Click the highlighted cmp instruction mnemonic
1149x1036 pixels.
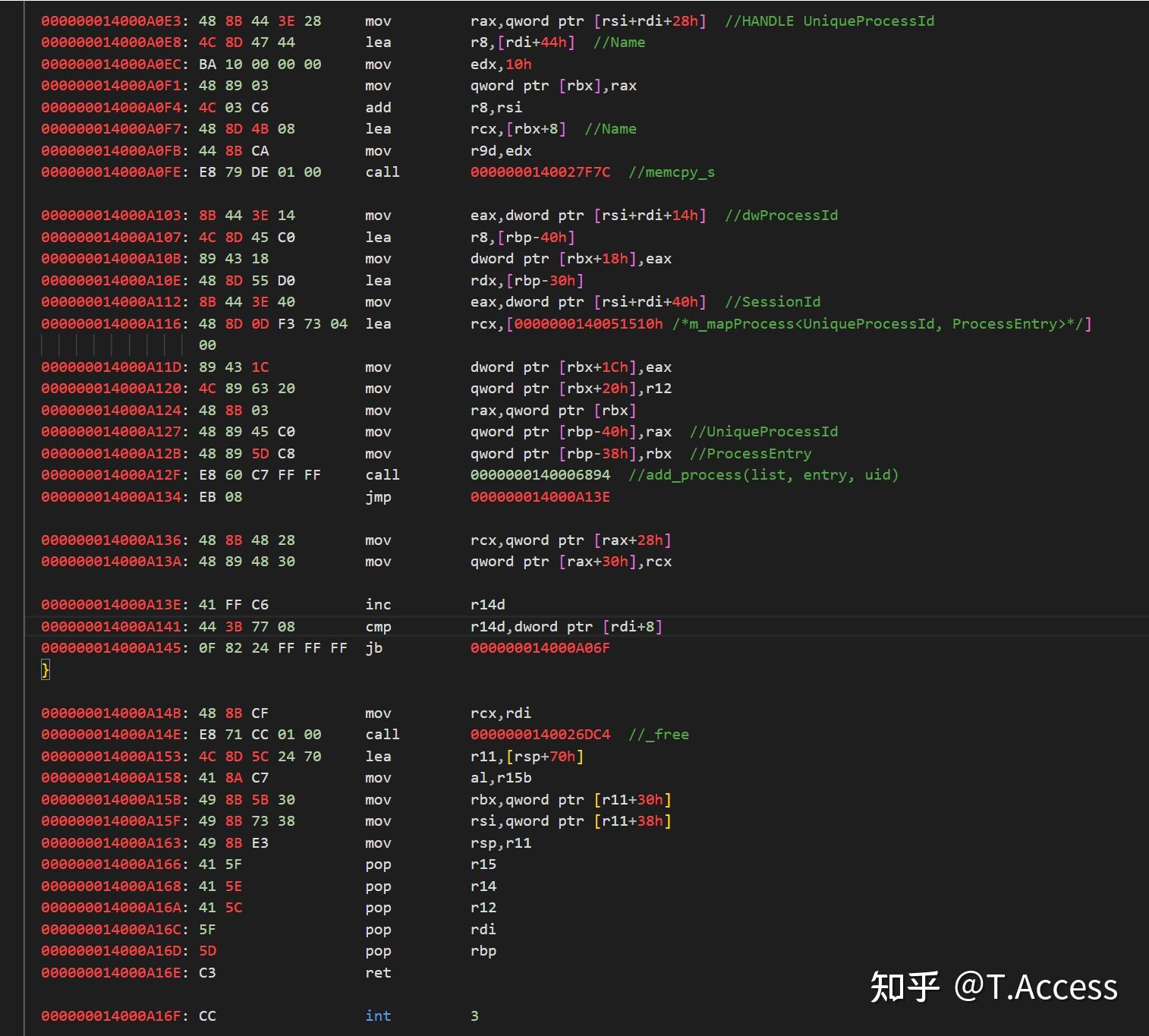pos(378,627)
